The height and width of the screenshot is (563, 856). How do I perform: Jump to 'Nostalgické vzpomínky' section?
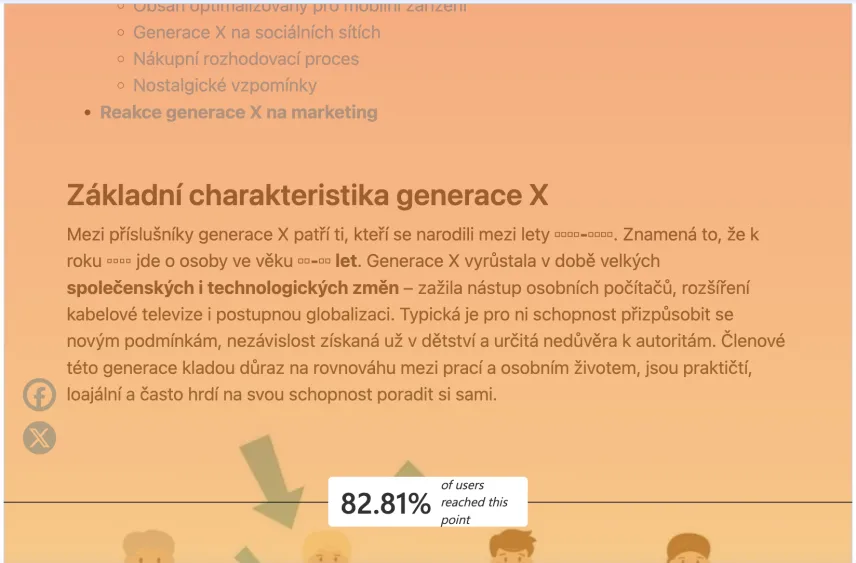[x=224, y=86]
